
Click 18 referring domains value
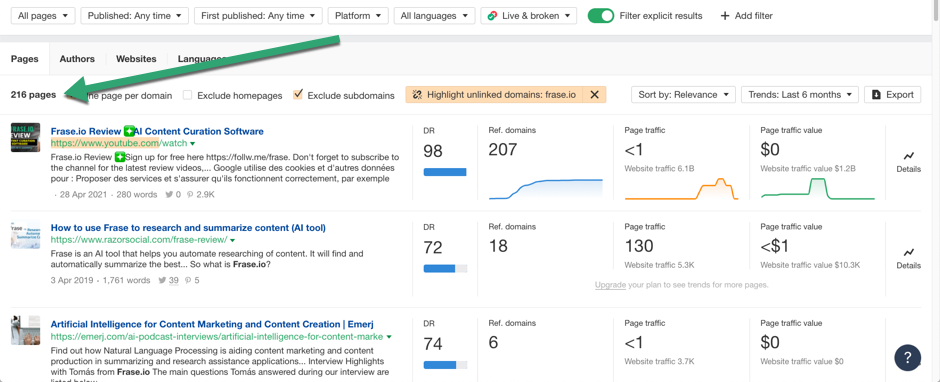point(499,246)
